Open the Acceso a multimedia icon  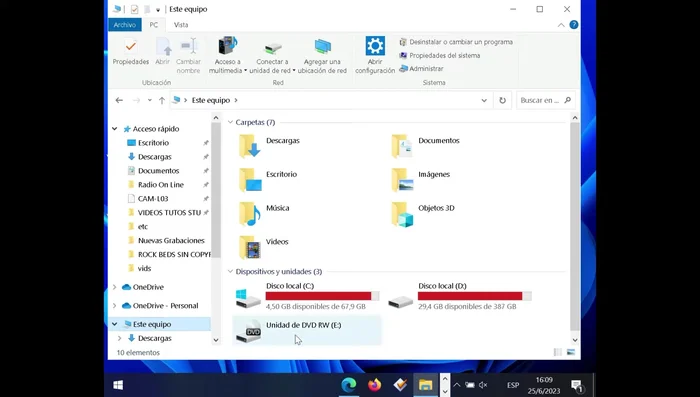pos(227,46)
